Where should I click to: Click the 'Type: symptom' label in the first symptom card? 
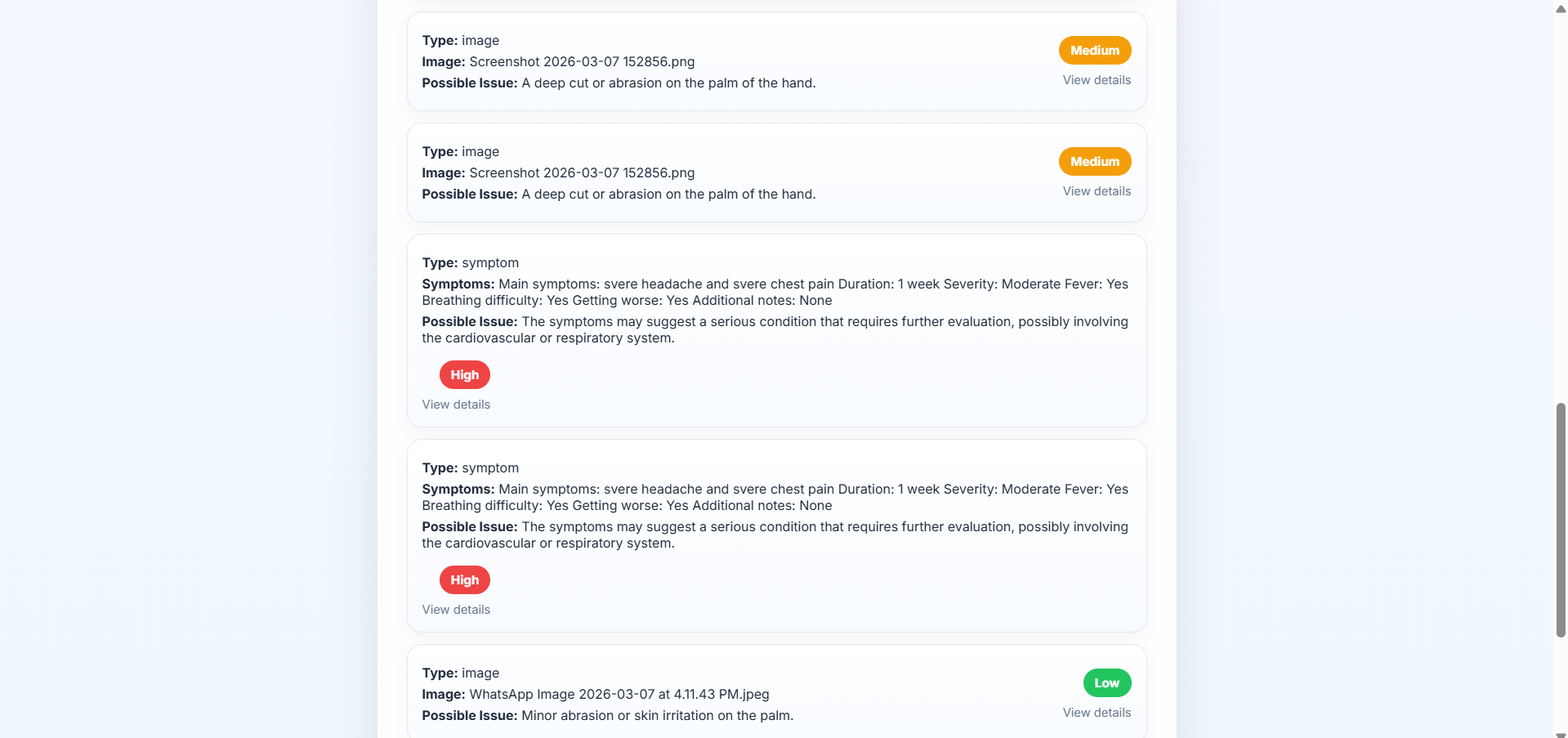coord(471,263)
